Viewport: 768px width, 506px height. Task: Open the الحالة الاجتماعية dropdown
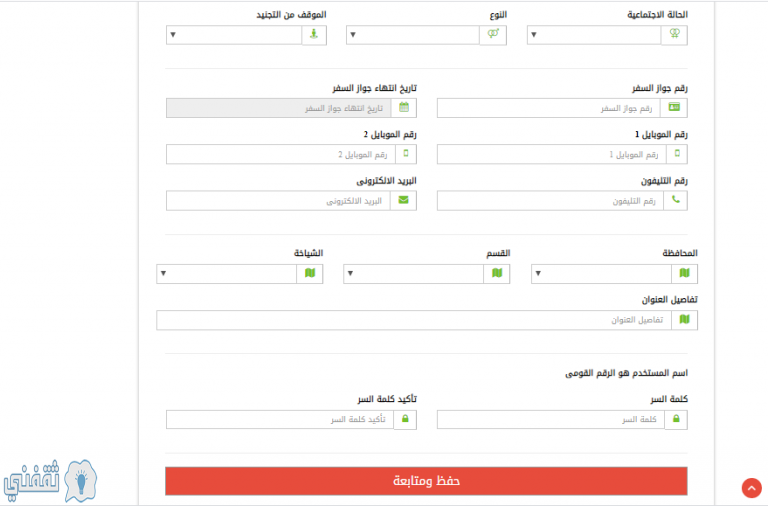point(594,35)
